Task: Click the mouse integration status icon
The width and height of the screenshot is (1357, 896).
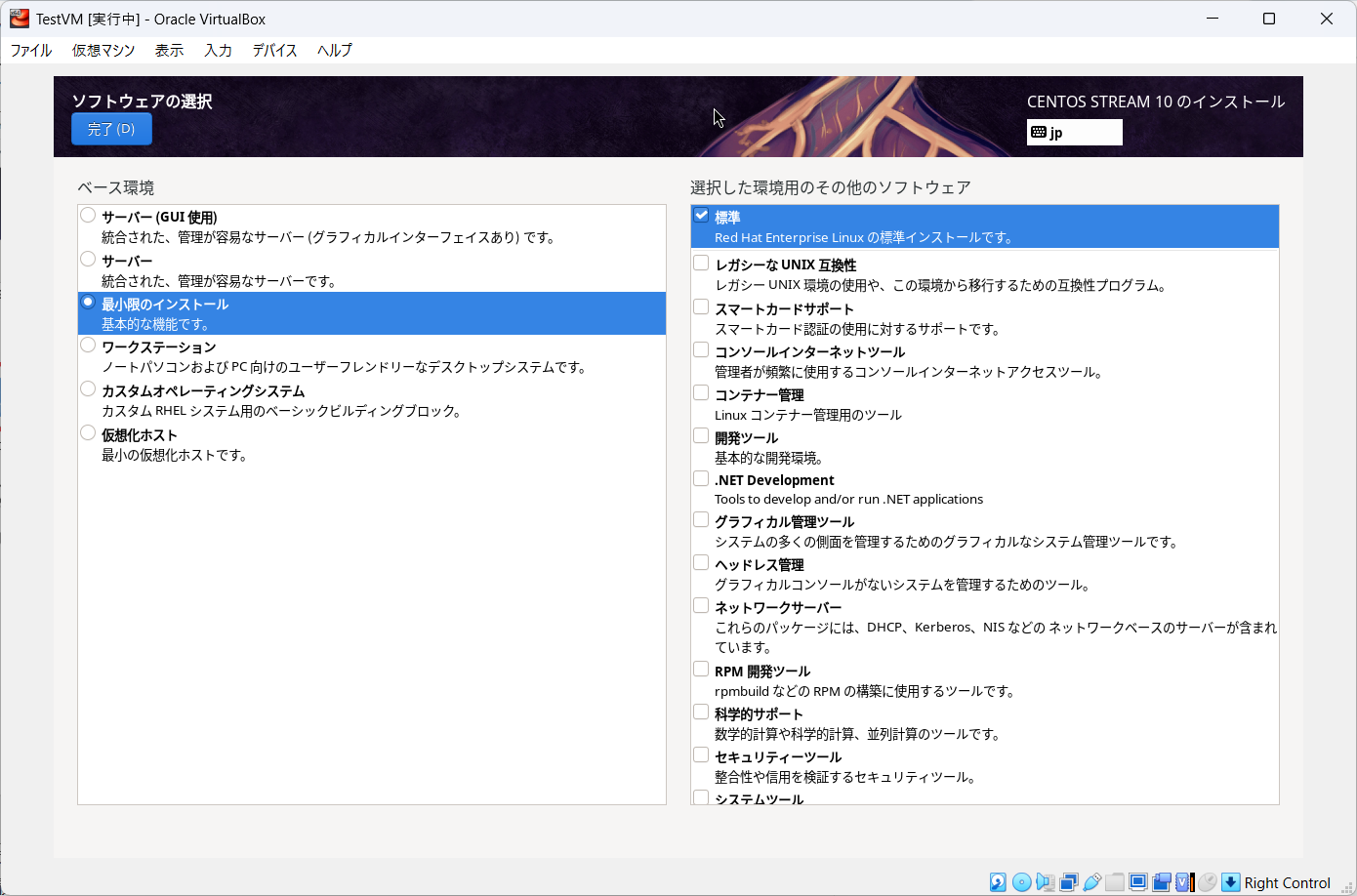Action: click(x=1208, y=882)
